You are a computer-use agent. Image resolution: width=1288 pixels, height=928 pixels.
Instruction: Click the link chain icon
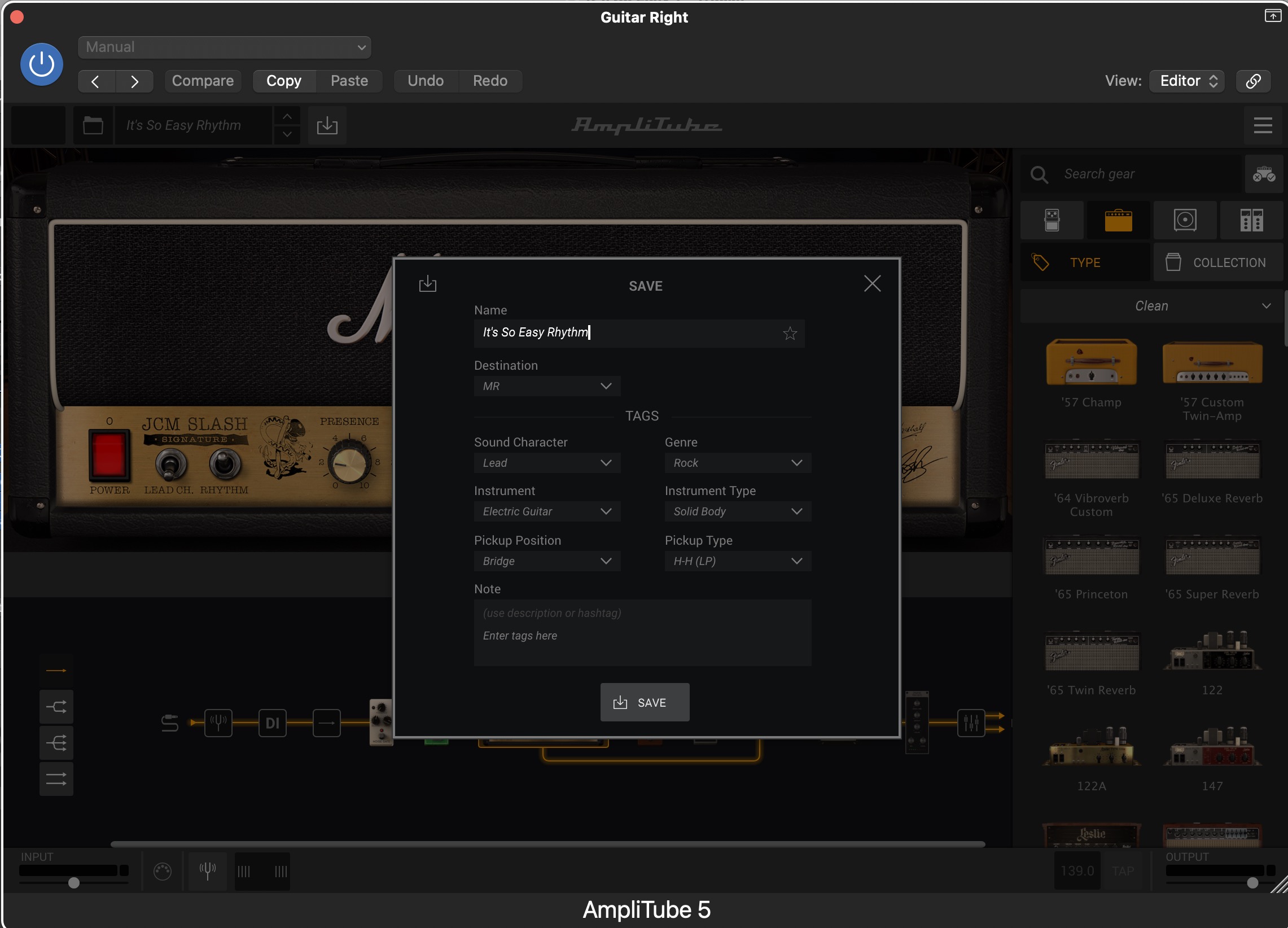click(x=1254, y=81)
